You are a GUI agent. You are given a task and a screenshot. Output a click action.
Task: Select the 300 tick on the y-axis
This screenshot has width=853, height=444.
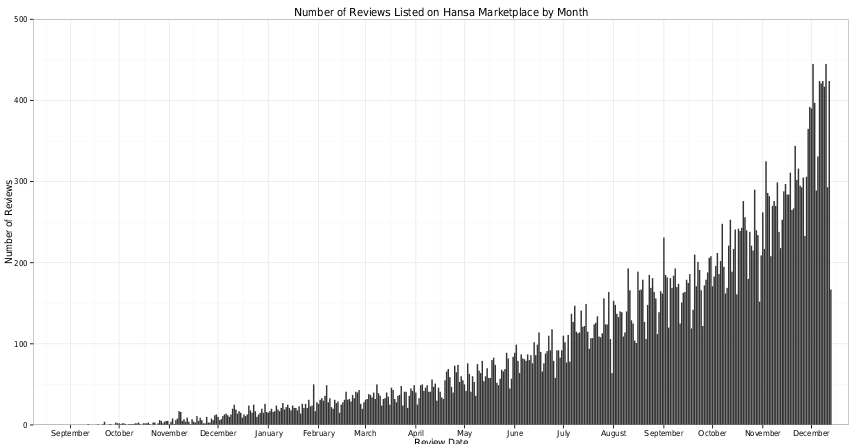click(23, 182)
